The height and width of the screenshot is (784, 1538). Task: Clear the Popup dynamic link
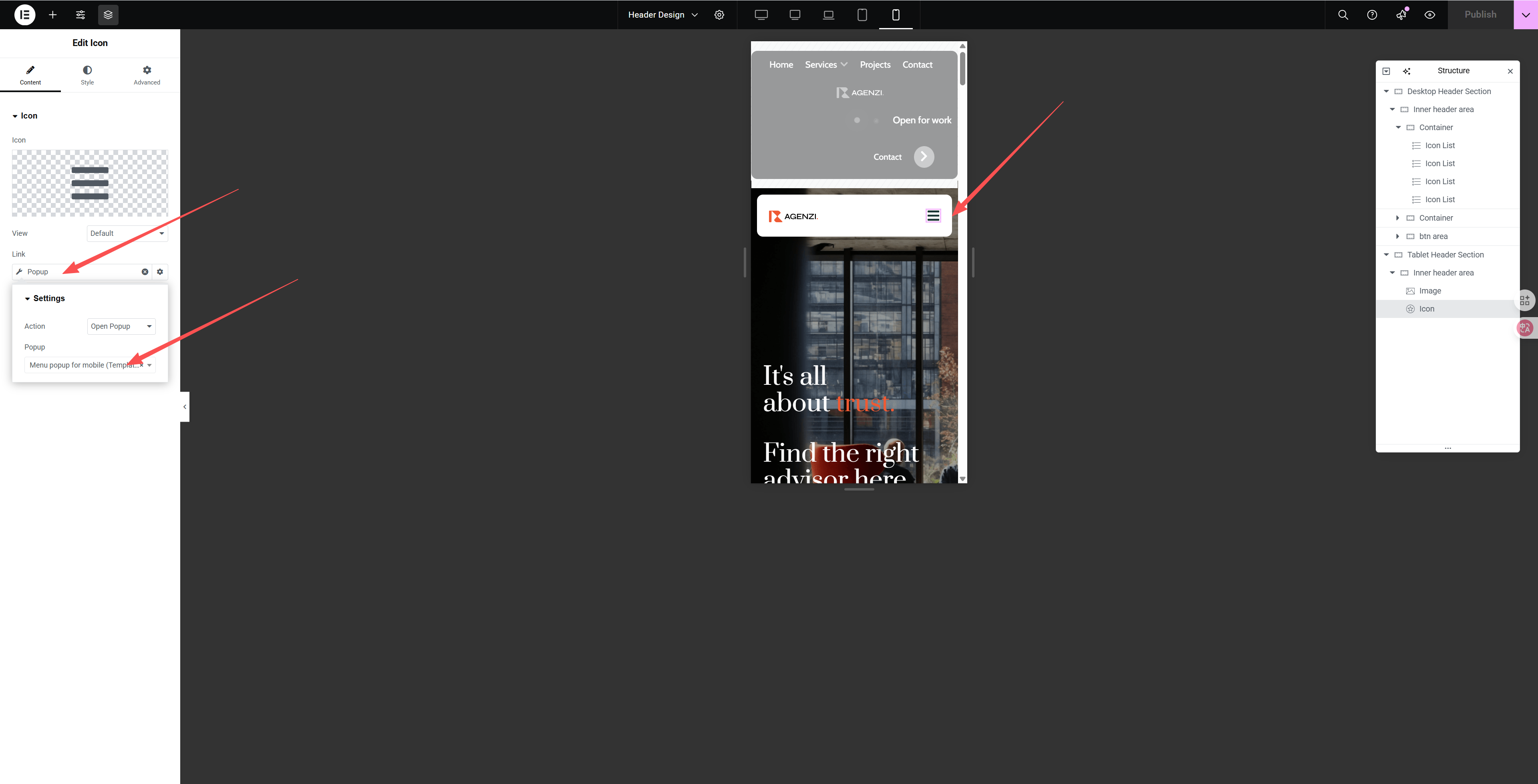click(x=145, y=272)
